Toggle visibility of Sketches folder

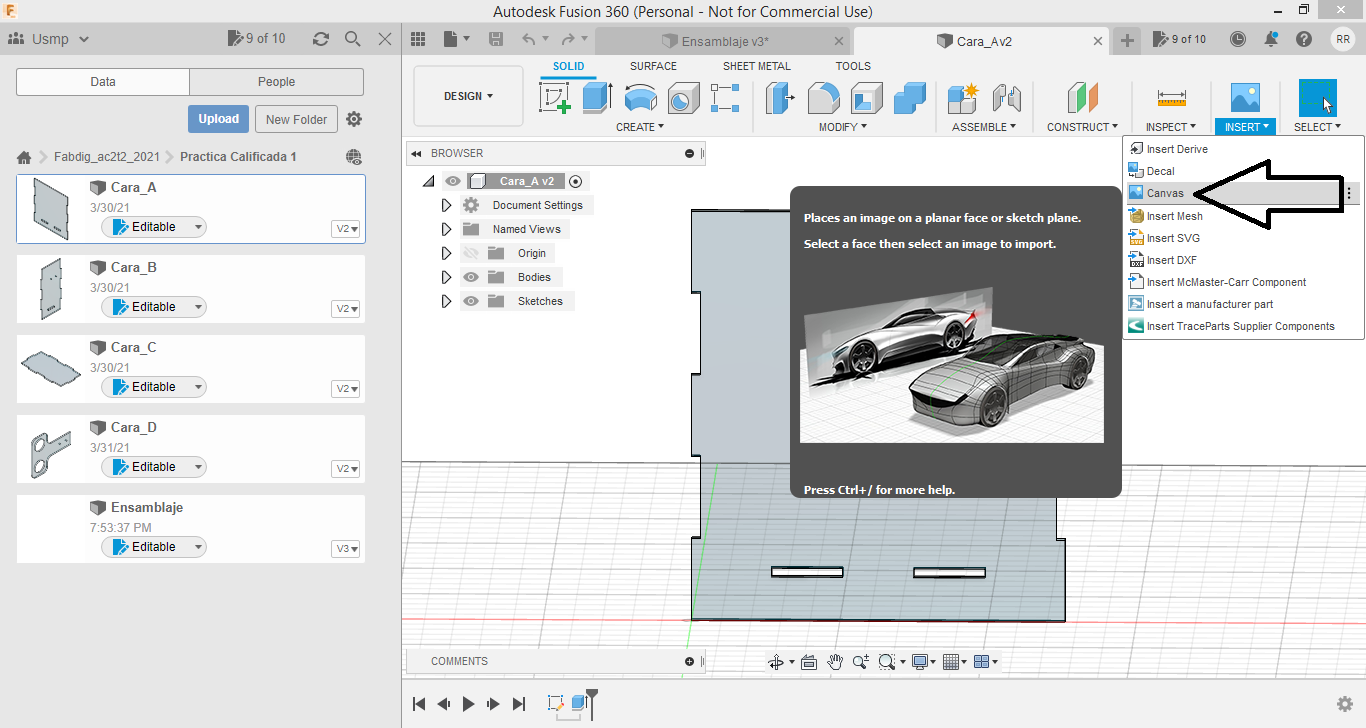click(x=470, y=301)
